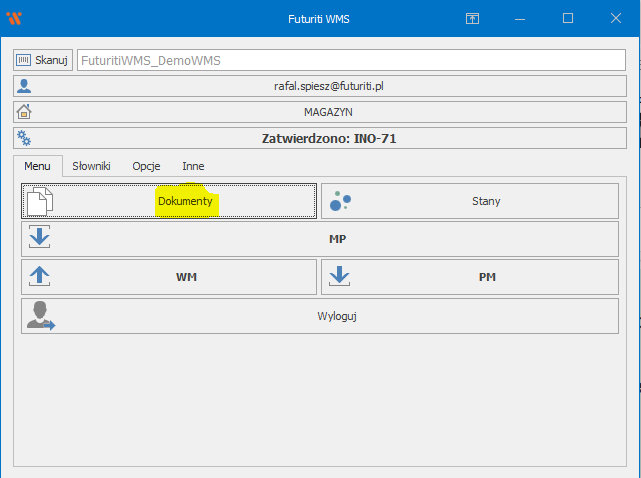Focus the FuturitiWMS_DemoWMS scan input field
Image resolution: width=641 pixels, height=478 pixels.
pos(350,60)
